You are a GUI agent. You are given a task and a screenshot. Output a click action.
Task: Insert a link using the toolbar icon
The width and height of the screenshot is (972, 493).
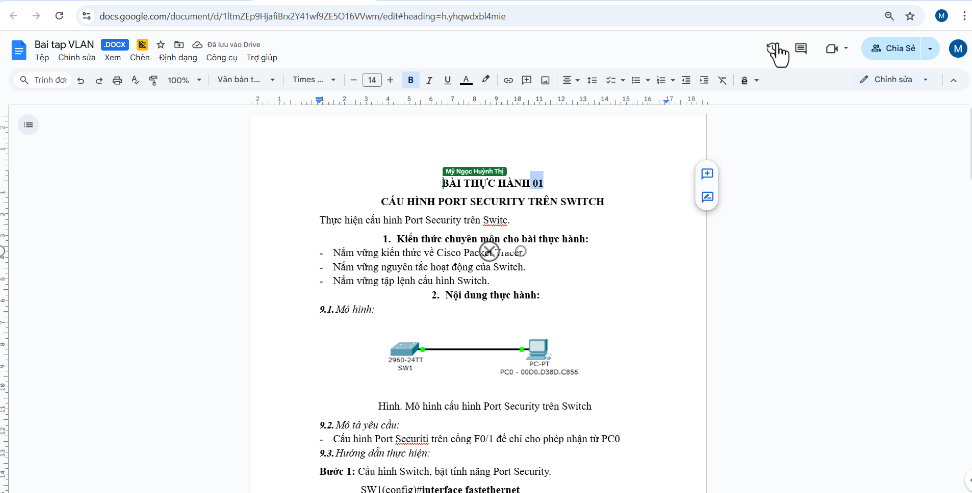(x=508, y=80)
